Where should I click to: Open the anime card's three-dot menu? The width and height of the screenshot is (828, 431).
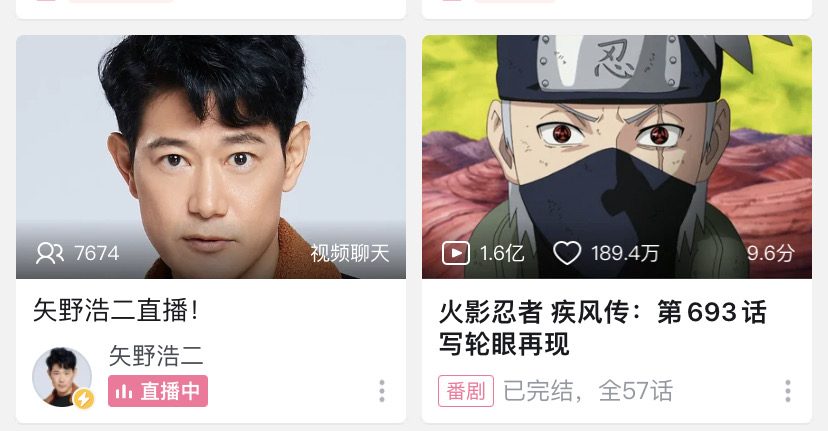tap(787, 391)
